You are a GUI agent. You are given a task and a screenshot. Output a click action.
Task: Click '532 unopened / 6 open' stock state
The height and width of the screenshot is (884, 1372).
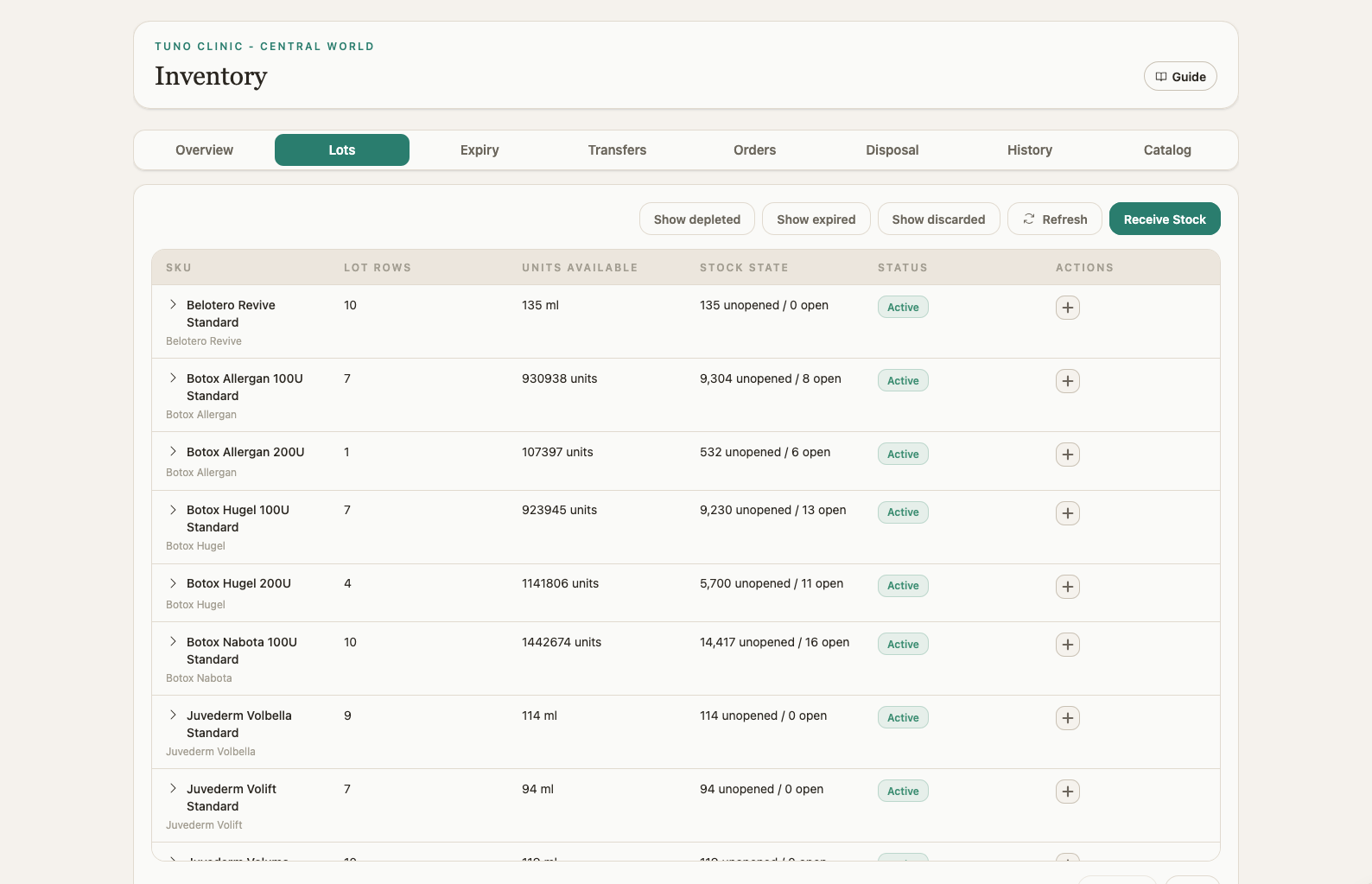(765, 452)
